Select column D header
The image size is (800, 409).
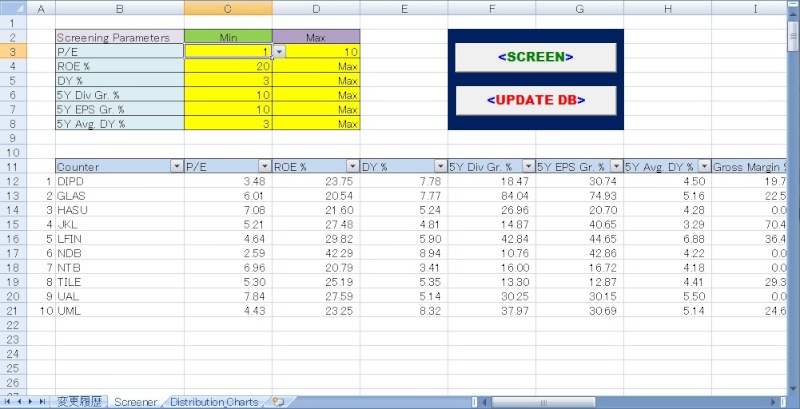point(316,8)
